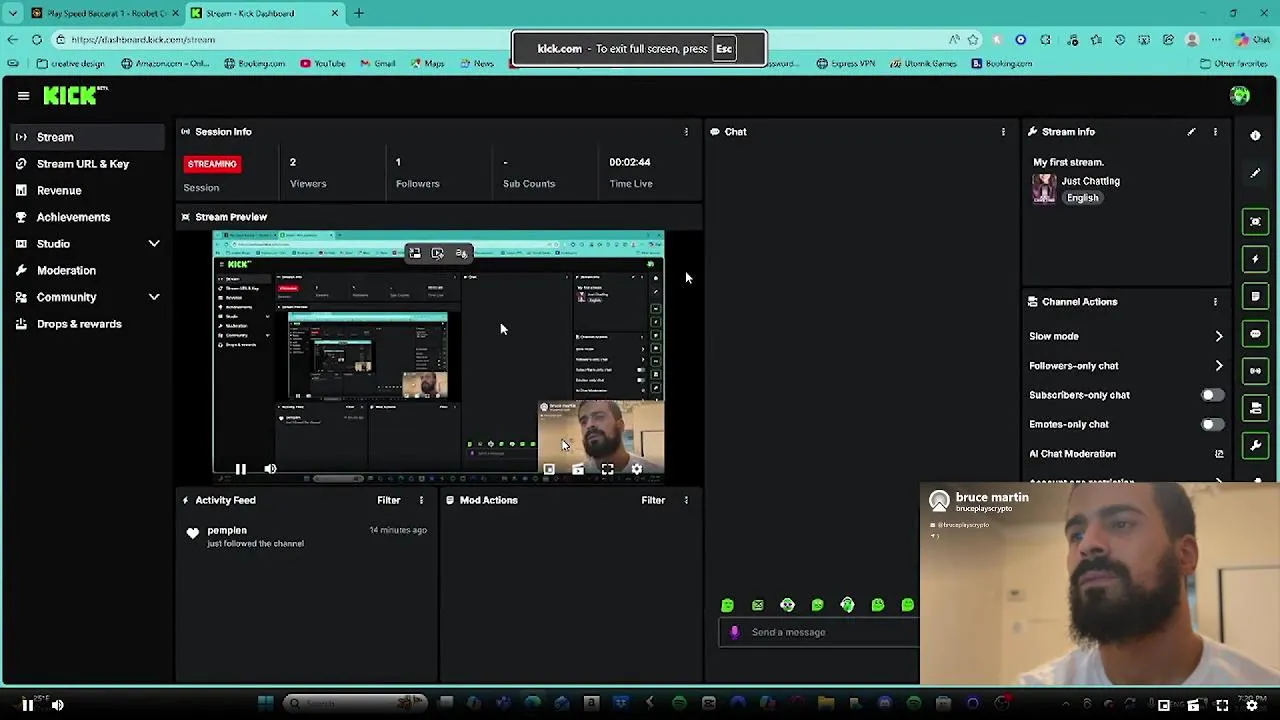Open browser tab list dropdown arrow

12,13
